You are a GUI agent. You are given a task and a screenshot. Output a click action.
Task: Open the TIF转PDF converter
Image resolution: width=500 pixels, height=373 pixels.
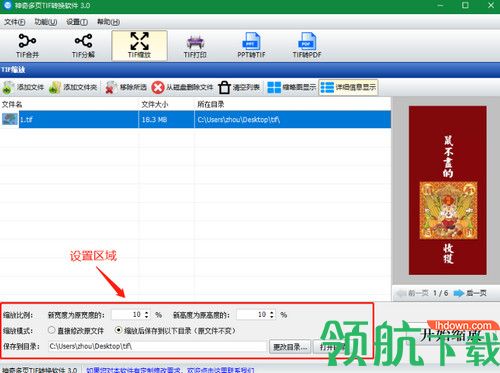pyautogui.click(x=307, y=46)
